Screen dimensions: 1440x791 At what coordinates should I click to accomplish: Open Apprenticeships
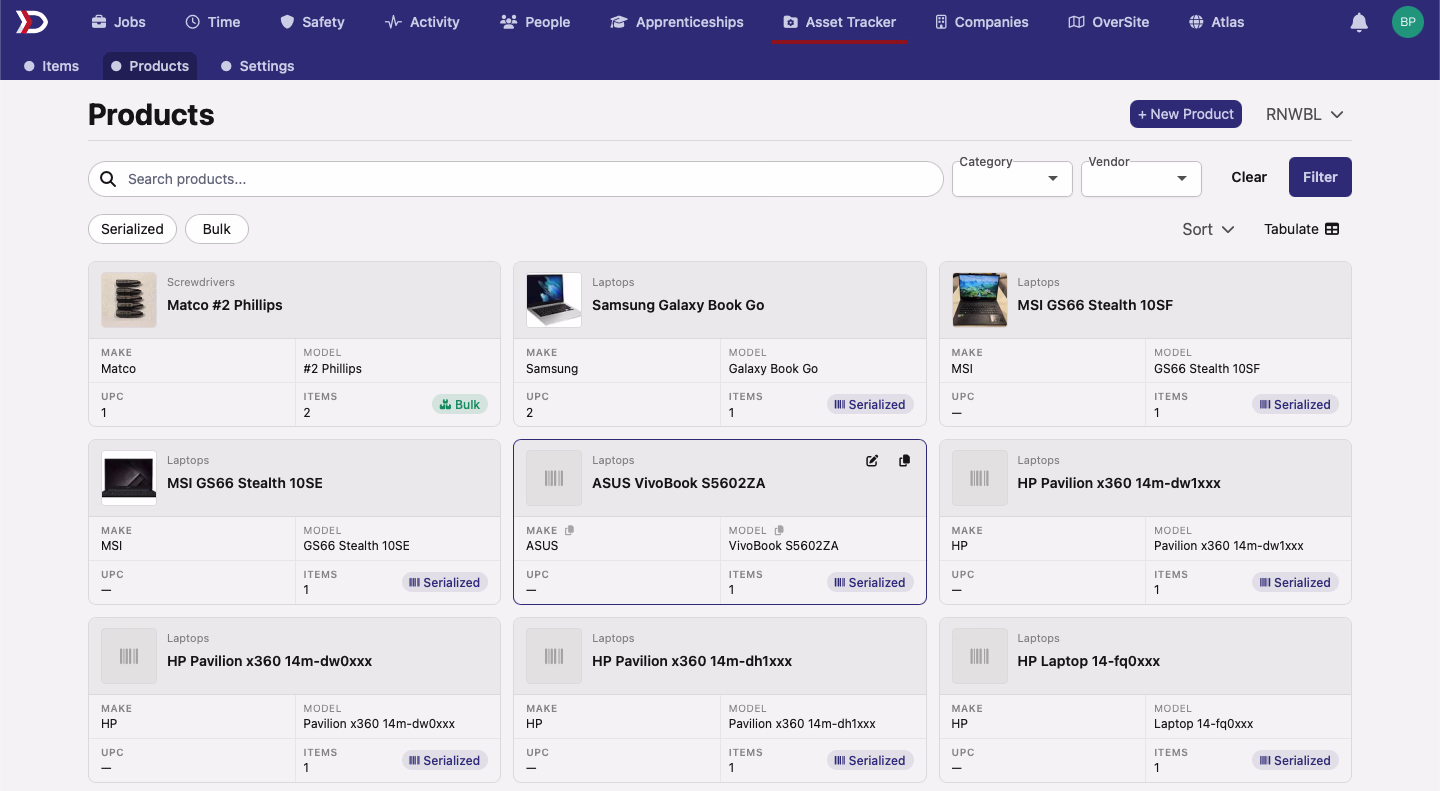677,22
